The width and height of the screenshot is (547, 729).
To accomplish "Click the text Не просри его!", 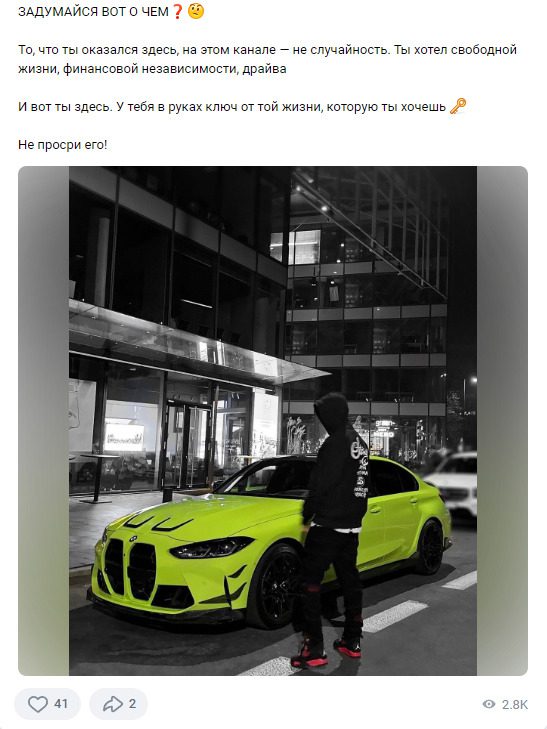I will (x=62, y=145).
